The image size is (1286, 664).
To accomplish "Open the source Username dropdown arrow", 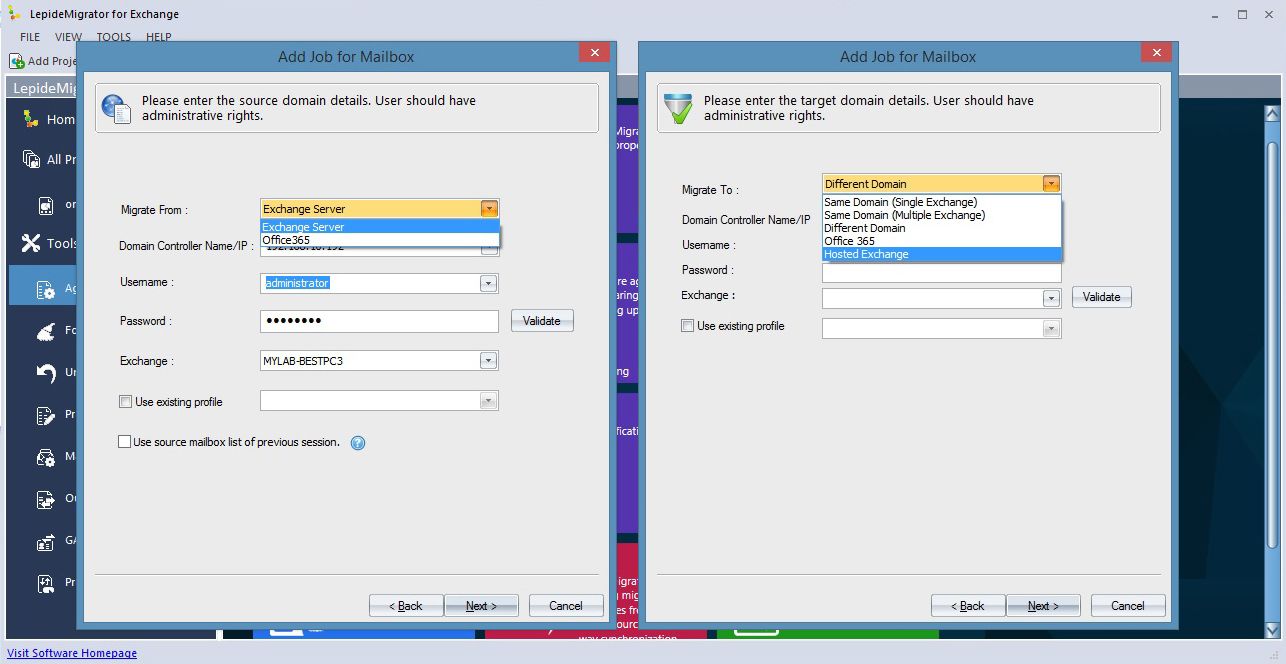I will 488,284.
